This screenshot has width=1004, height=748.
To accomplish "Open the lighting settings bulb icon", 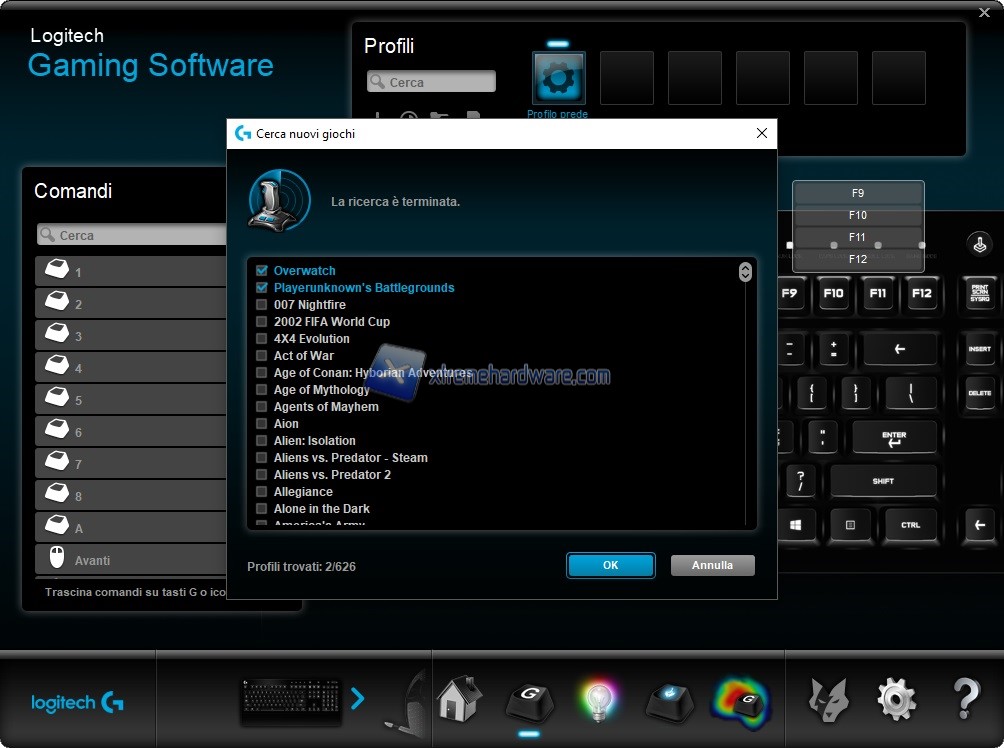I will (598, 699).
